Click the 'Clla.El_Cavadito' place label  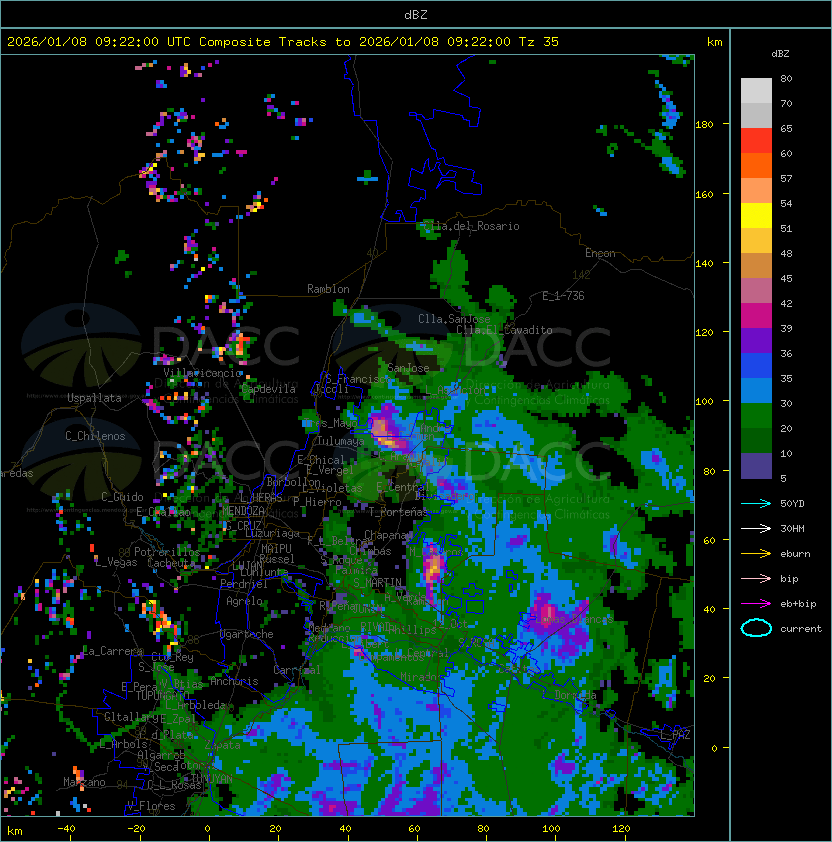point(504,330)
